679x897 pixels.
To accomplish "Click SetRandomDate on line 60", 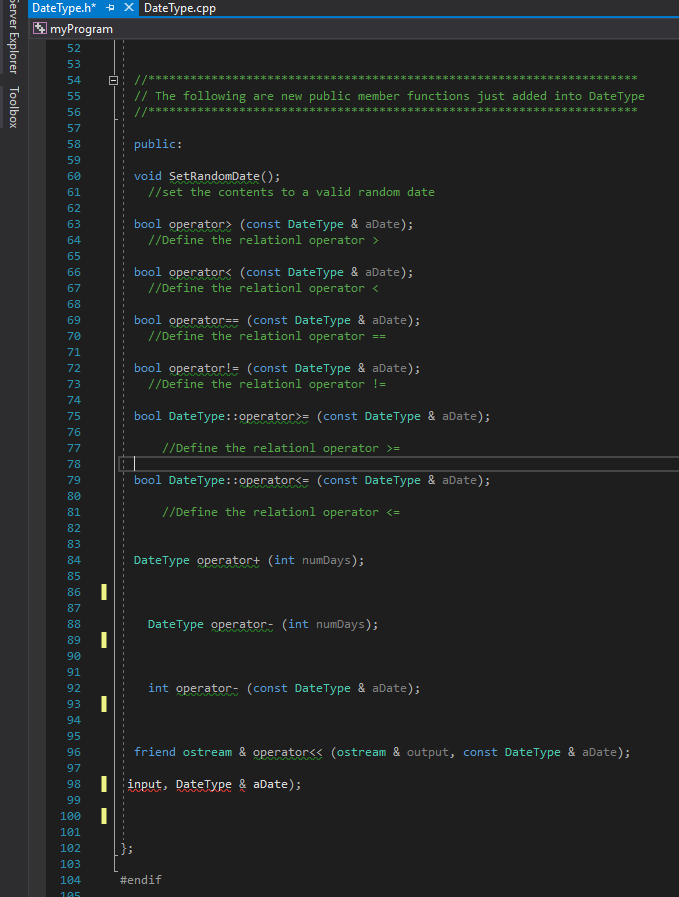I will pyautogui.click(x=214, y=176).
